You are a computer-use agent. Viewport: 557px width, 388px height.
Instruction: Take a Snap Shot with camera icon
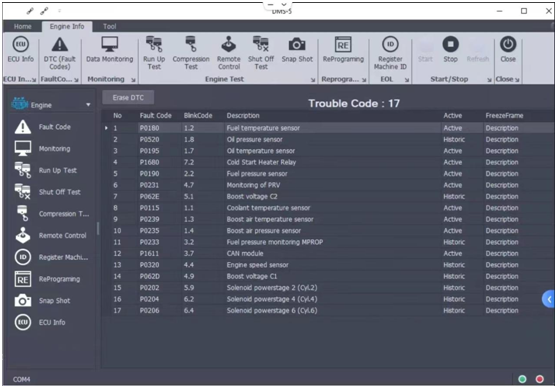[297, 44]
